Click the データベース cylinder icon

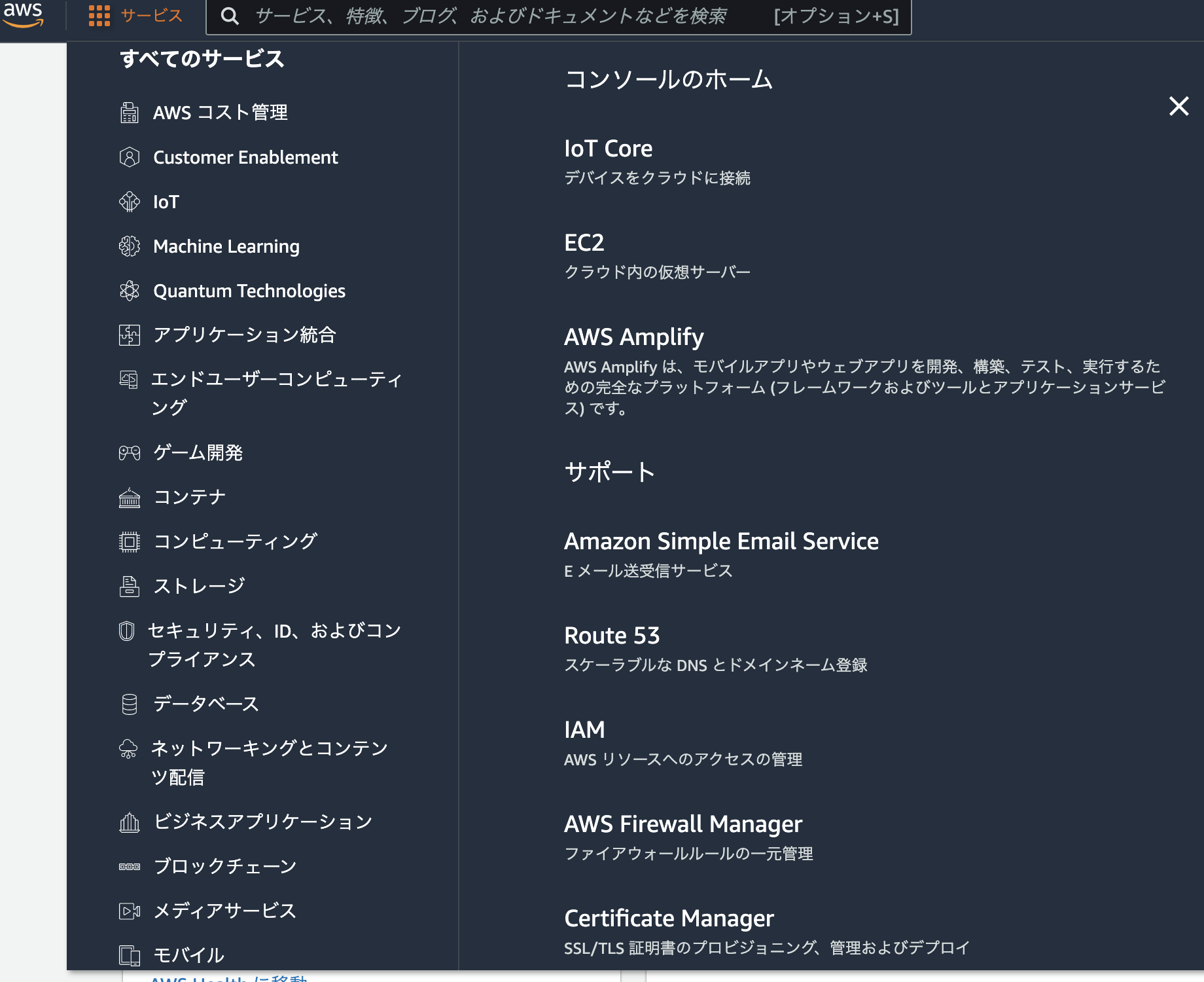pos(130,704)
